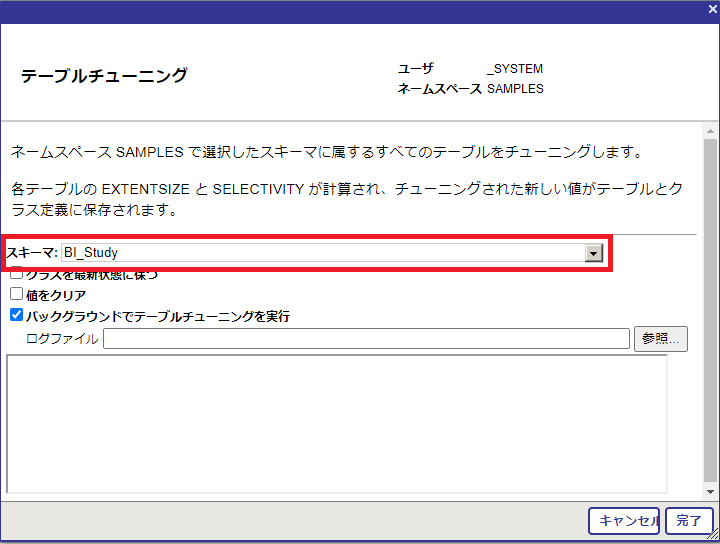Click the _SYSTEM user name text
The image size is (720, 544).
tap(515, 69)
